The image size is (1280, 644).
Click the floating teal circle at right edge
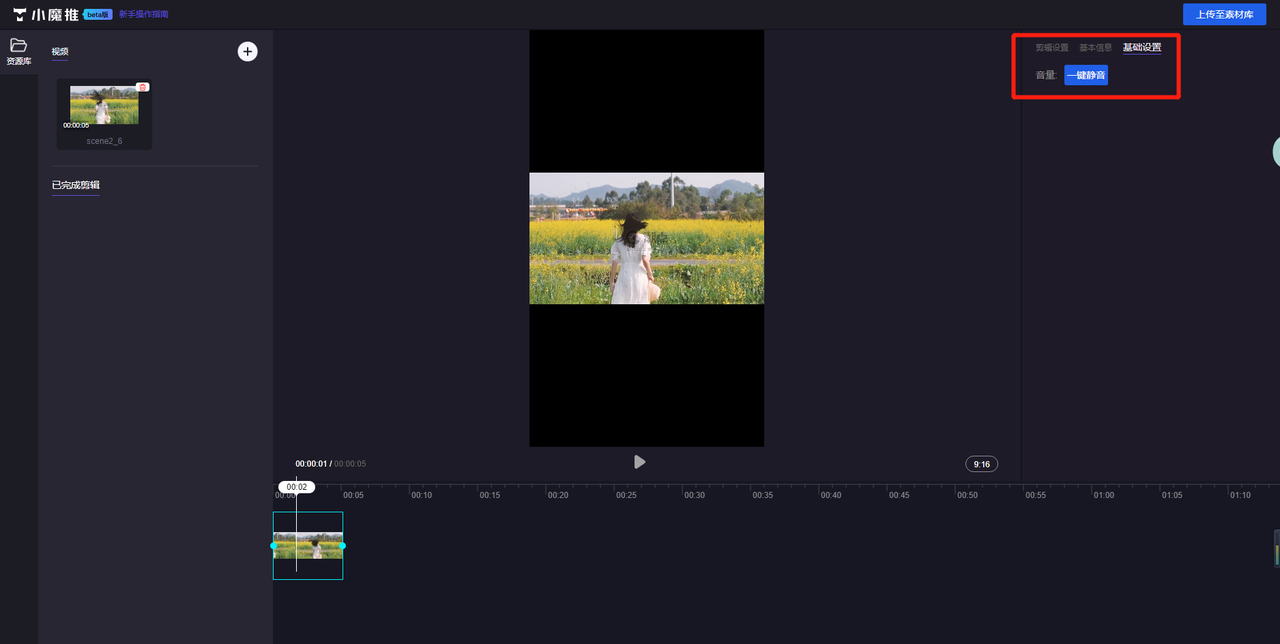tap(1275, 151)
